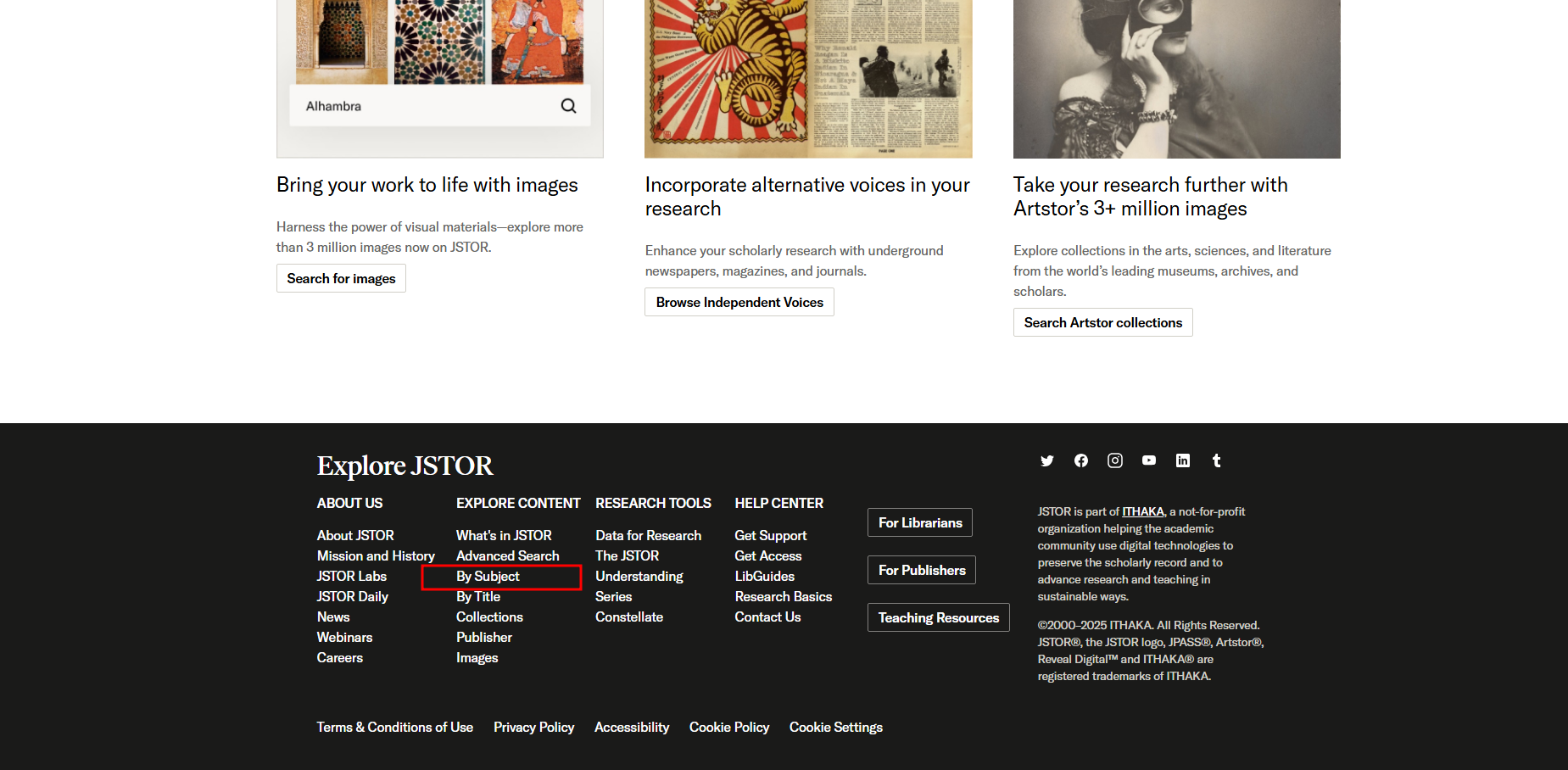The width and height of the screenshot is (1568, 770).
Task: Open the YouTube icon link
Action: click(1149, 460)
